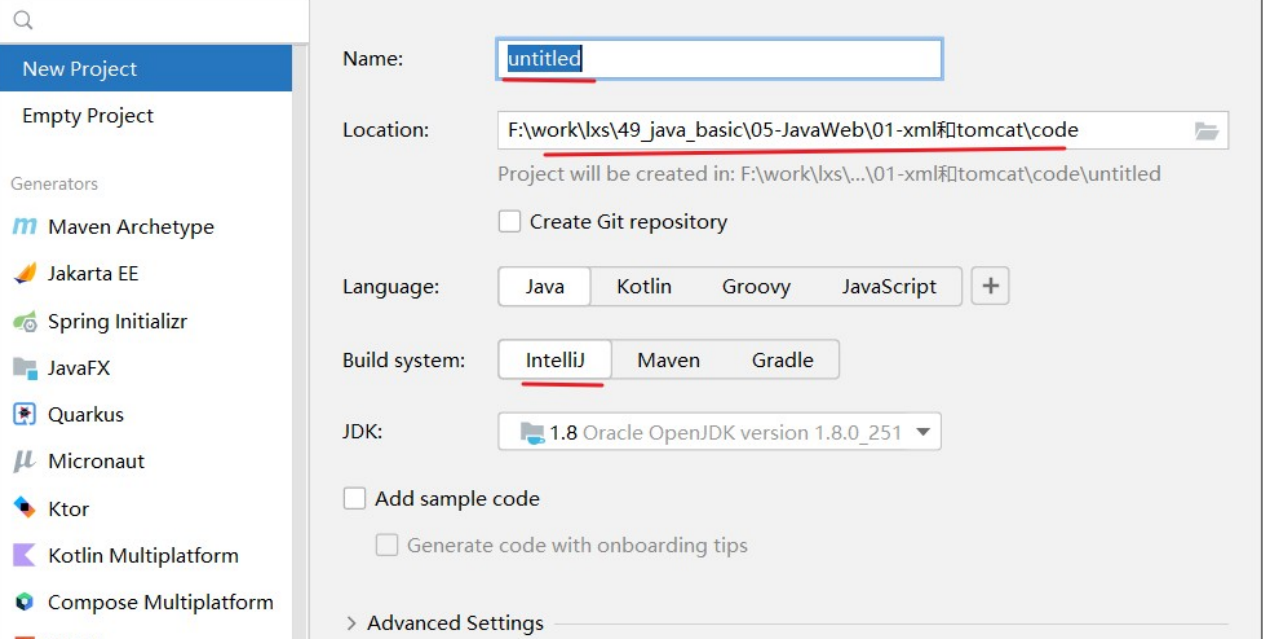1263x639 pixels.
Task: Choose Spring Initializr generator label
Action: click(117, 321)
